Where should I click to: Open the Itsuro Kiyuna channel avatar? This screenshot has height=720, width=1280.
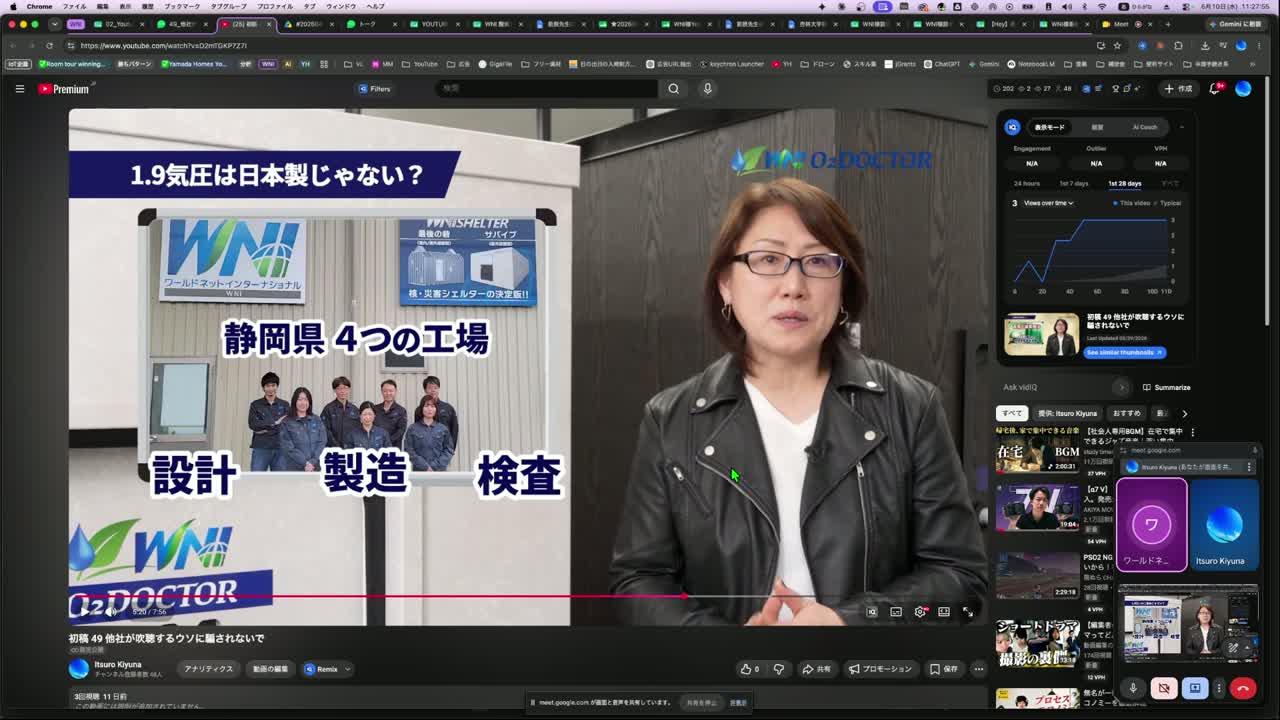coord(79,669)
